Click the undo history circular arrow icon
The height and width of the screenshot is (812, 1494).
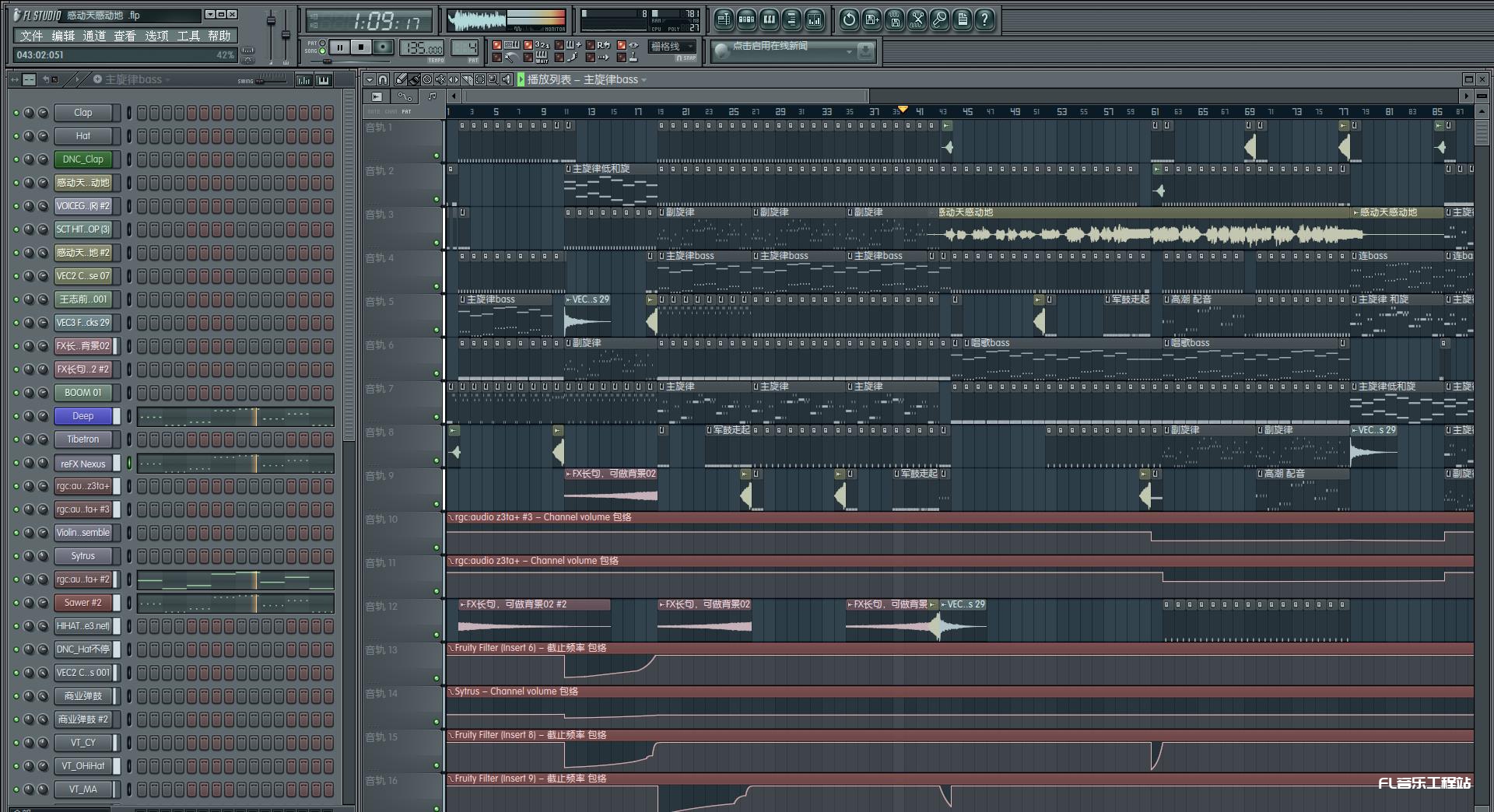[x=849, y=19]
